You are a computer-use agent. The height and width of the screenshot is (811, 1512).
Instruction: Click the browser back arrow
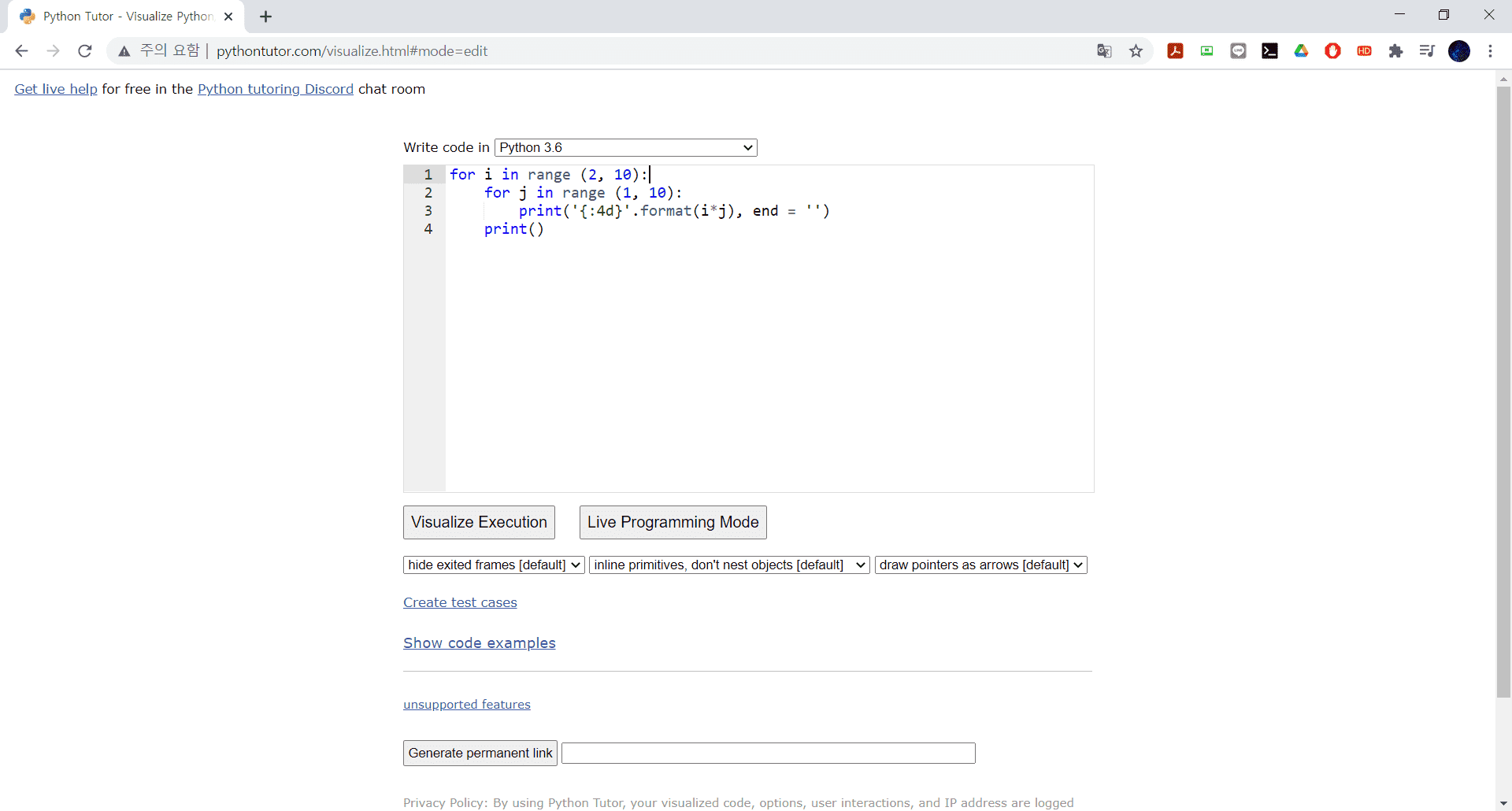(21, 51)
